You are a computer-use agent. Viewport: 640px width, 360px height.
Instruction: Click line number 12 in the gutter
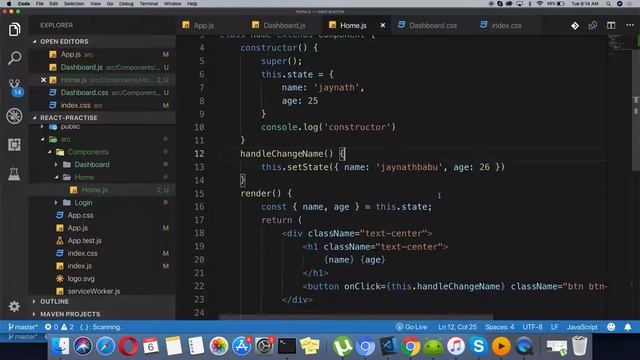(199, 154)
